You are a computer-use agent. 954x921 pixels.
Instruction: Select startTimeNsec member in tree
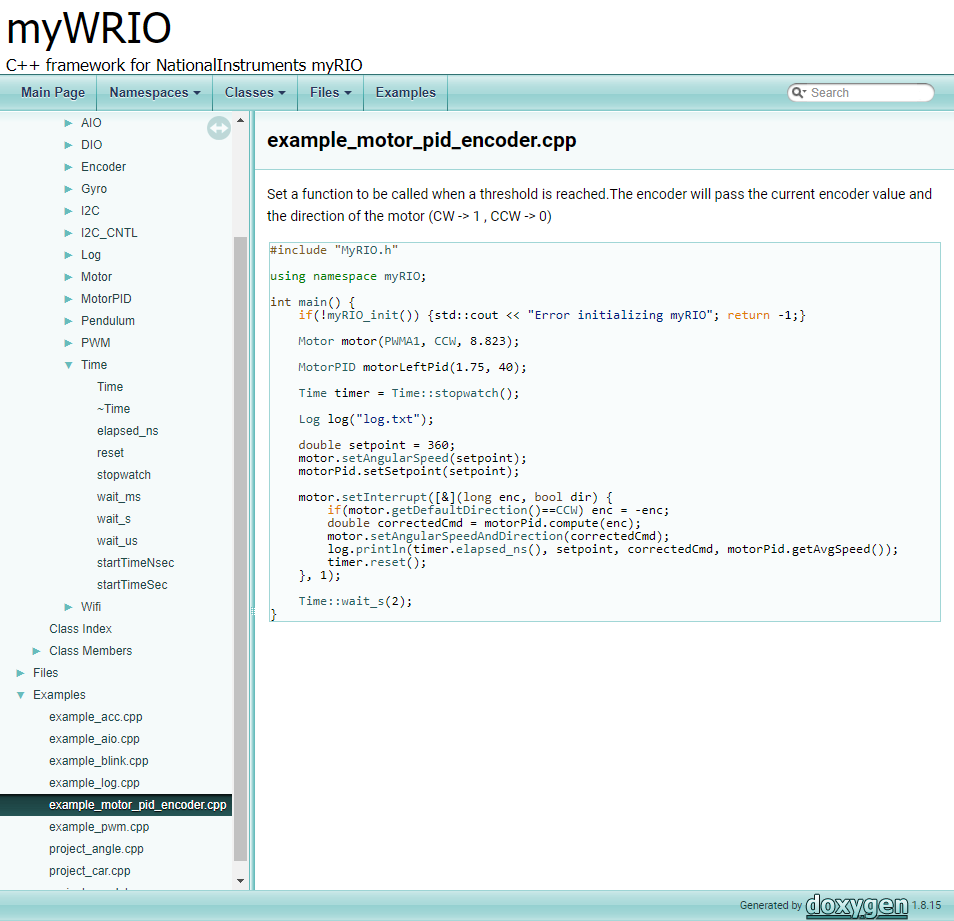(x=135, y=563)
